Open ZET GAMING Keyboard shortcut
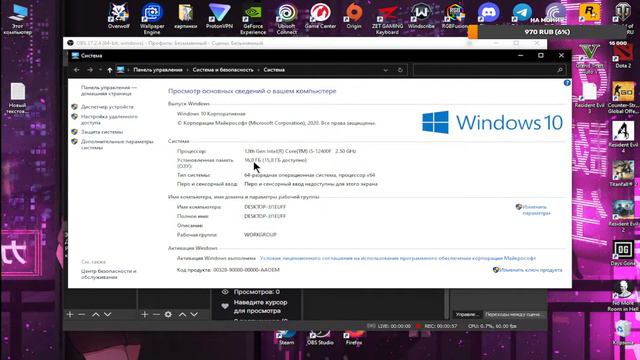The image size is (640, 360). (x=387, y=18)
